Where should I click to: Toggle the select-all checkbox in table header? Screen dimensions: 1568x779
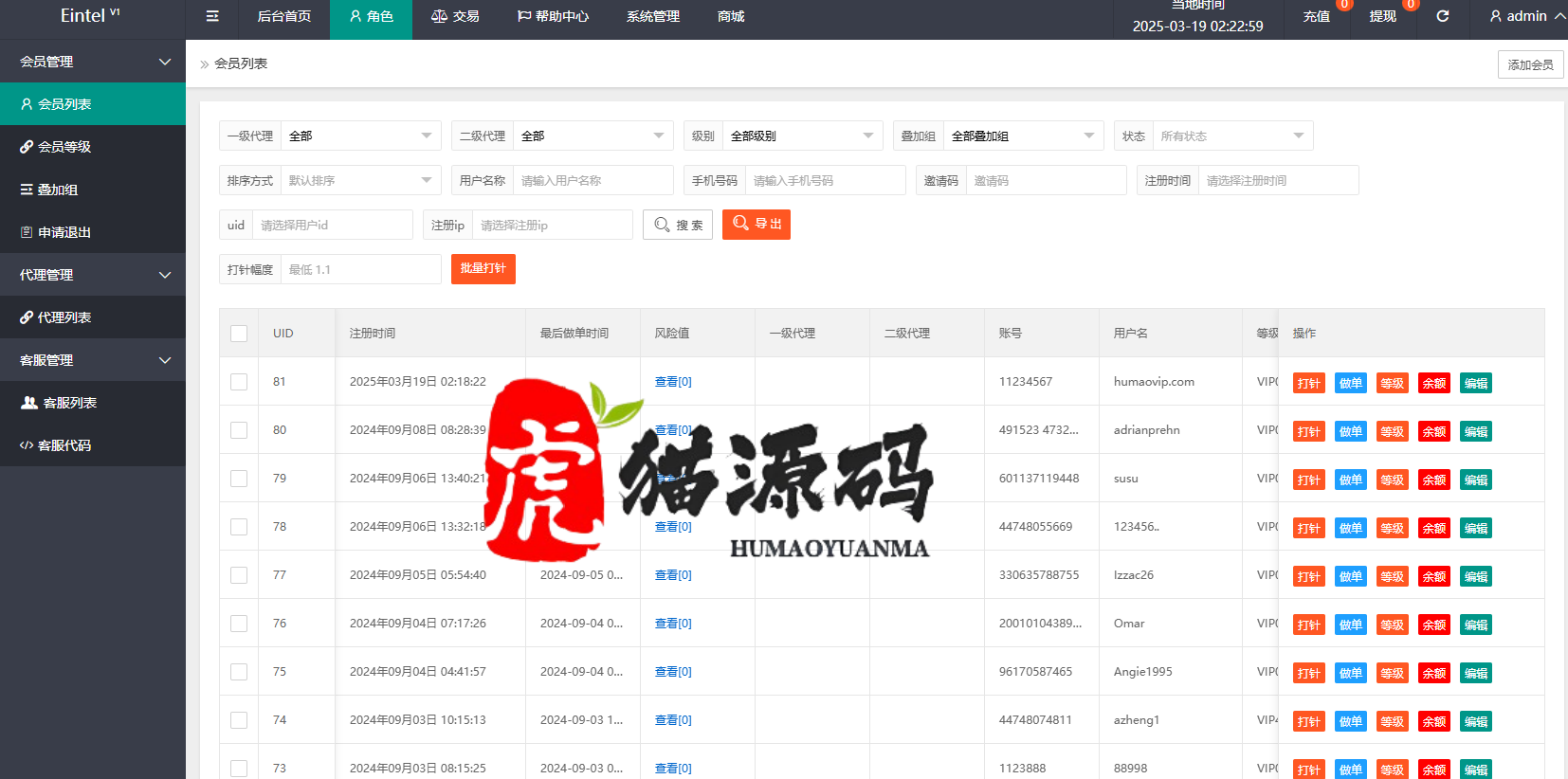[239, 334]
